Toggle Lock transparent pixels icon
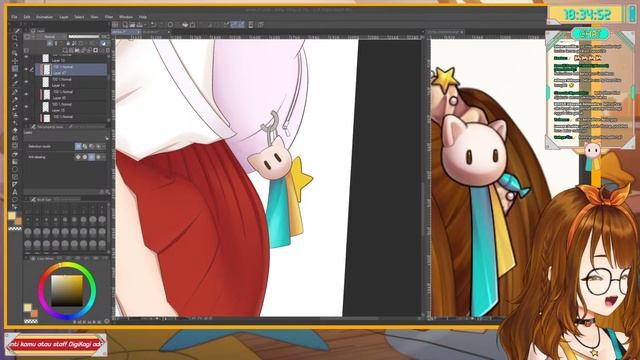This screenshot has height=360, width=640. (74, 43)
